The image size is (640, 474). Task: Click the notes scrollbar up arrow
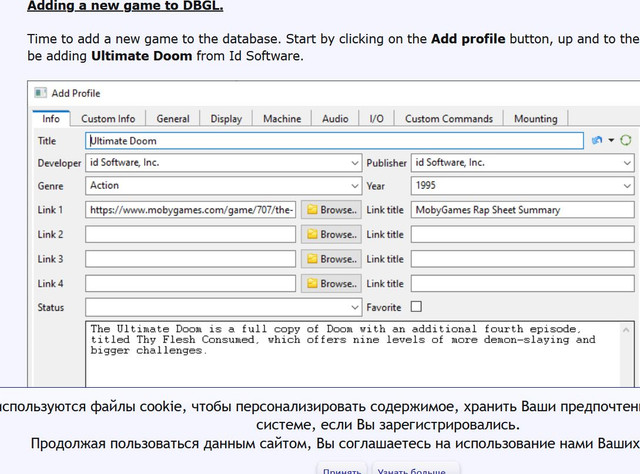click(626, 329)
